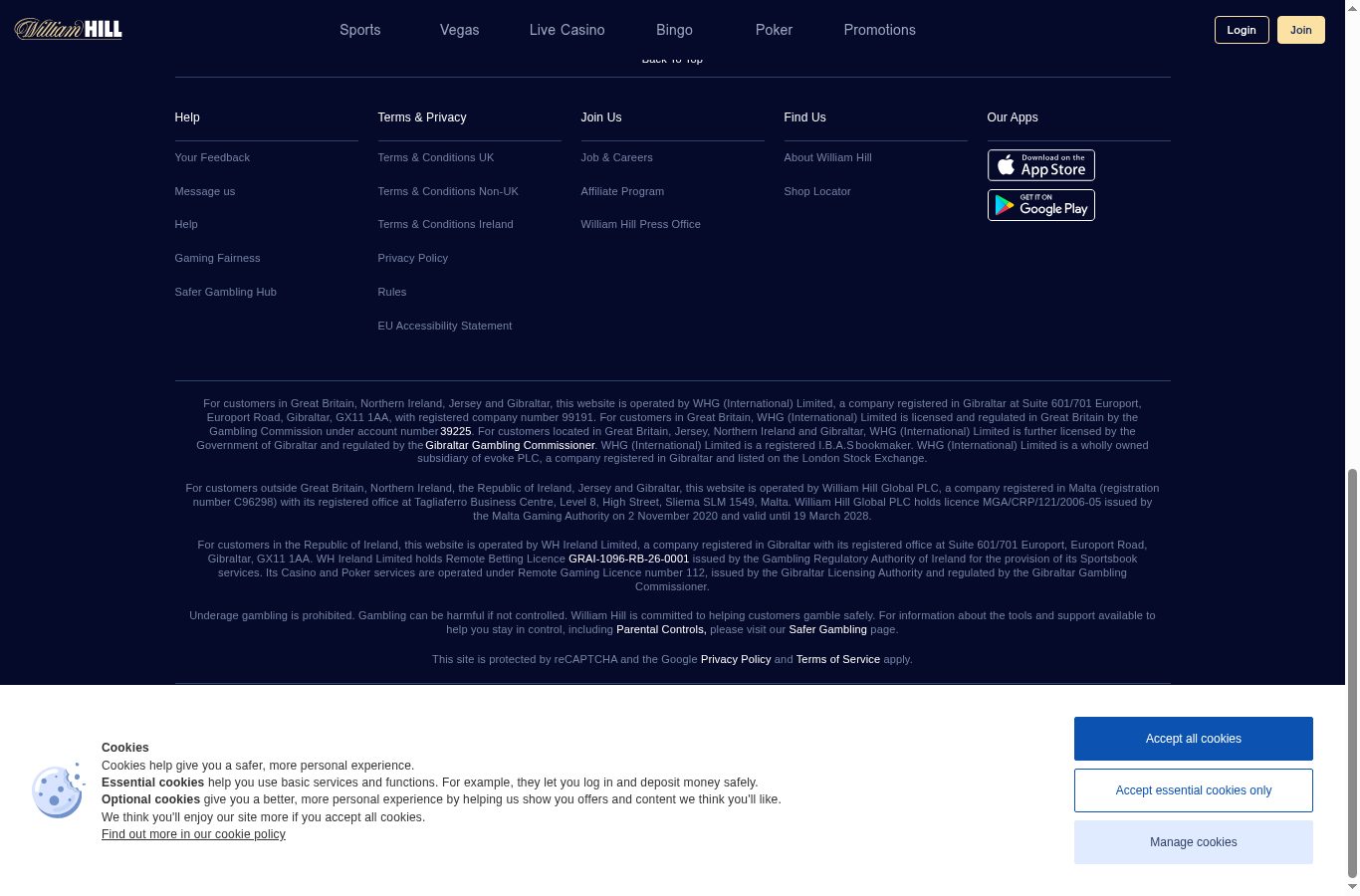Go to William Hill Press Office

coord(640,224)
